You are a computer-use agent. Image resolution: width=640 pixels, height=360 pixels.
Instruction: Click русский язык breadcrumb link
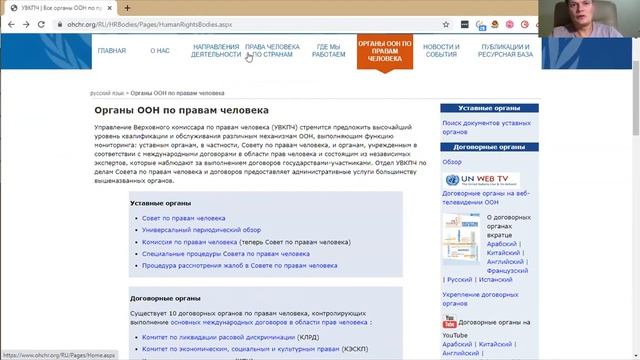107,93
